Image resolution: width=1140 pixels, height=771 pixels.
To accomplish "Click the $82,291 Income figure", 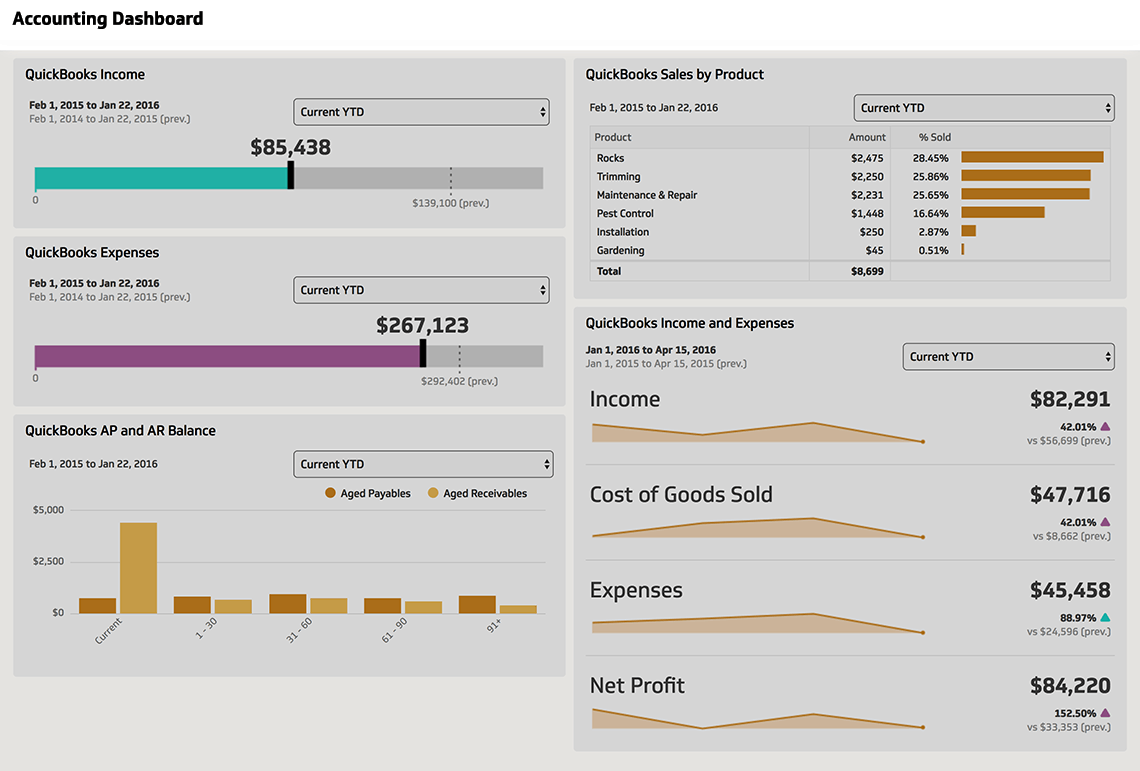I will pyautogui.click(x=1069, y=399).
